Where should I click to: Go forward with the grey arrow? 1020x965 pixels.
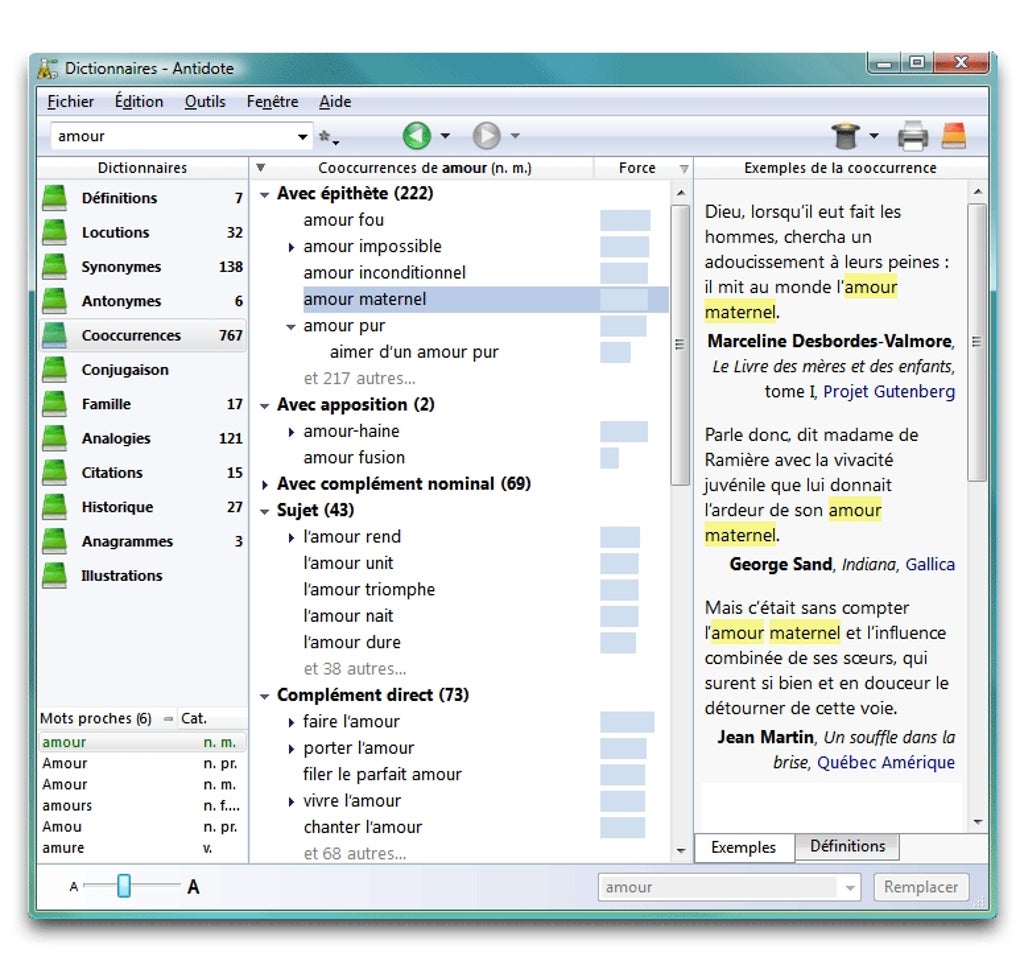pos(487,136)
